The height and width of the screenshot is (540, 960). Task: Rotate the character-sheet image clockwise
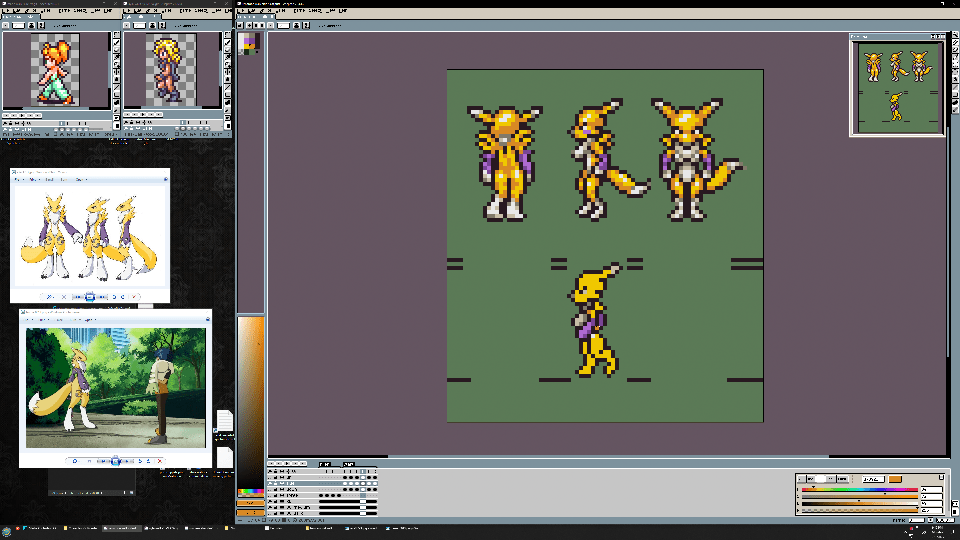pos(121,297)
